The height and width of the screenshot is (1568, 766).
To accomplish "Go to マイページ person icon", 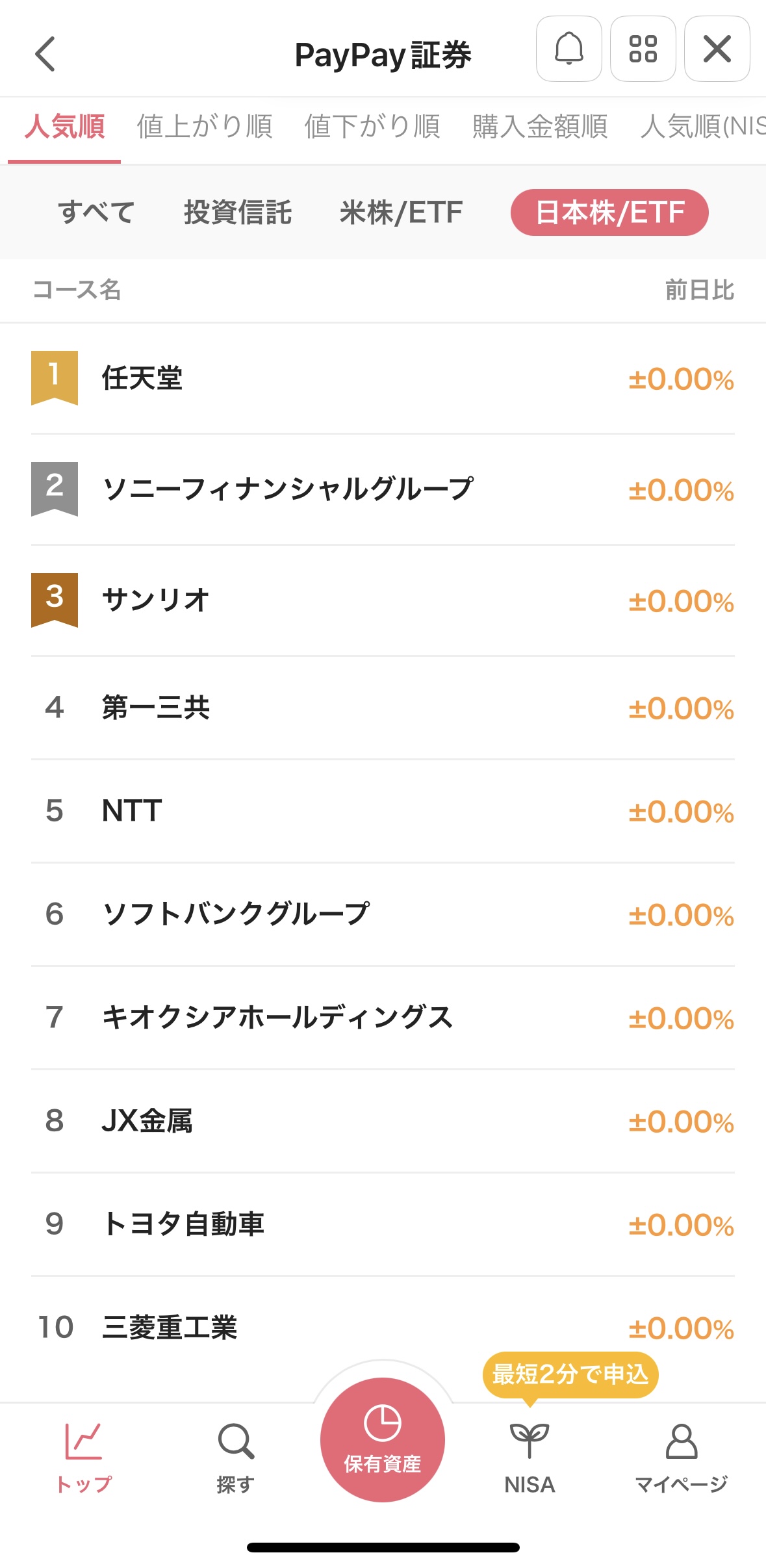I will click(x=681, y=1441).
